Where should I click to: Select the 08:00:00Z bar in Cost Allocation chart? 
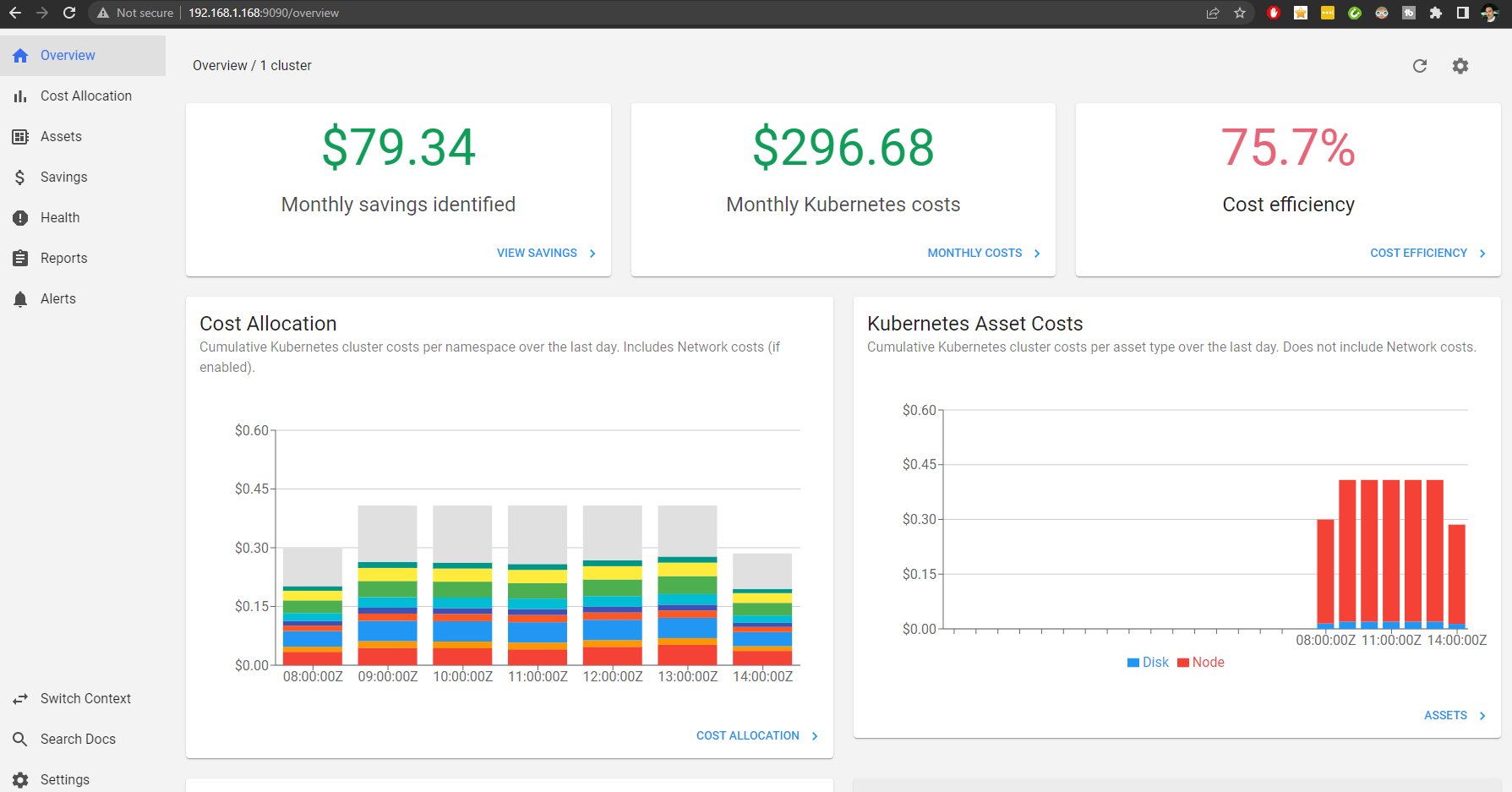tap(313, 606)
